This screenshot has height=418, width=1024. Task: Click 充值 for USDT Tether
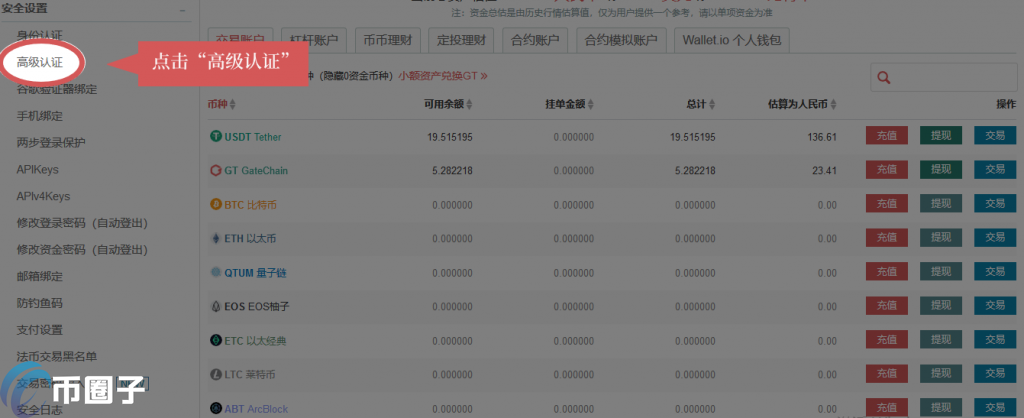[x=886, y=136]
